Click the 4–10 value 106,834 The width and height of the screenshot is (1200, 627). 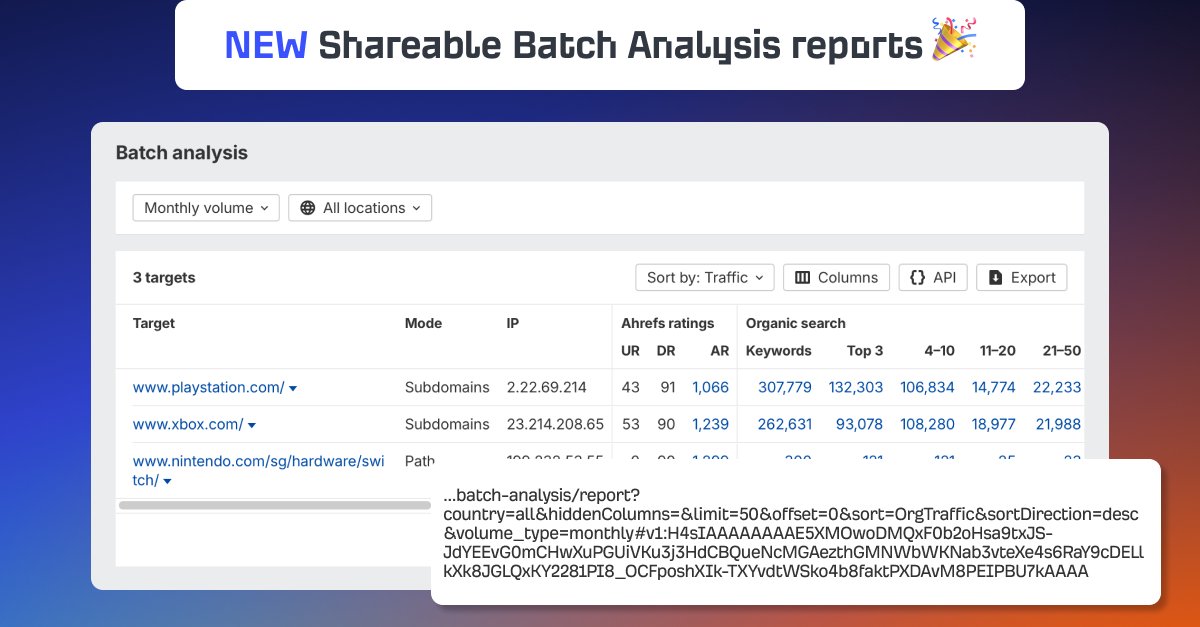click(927, 387)
